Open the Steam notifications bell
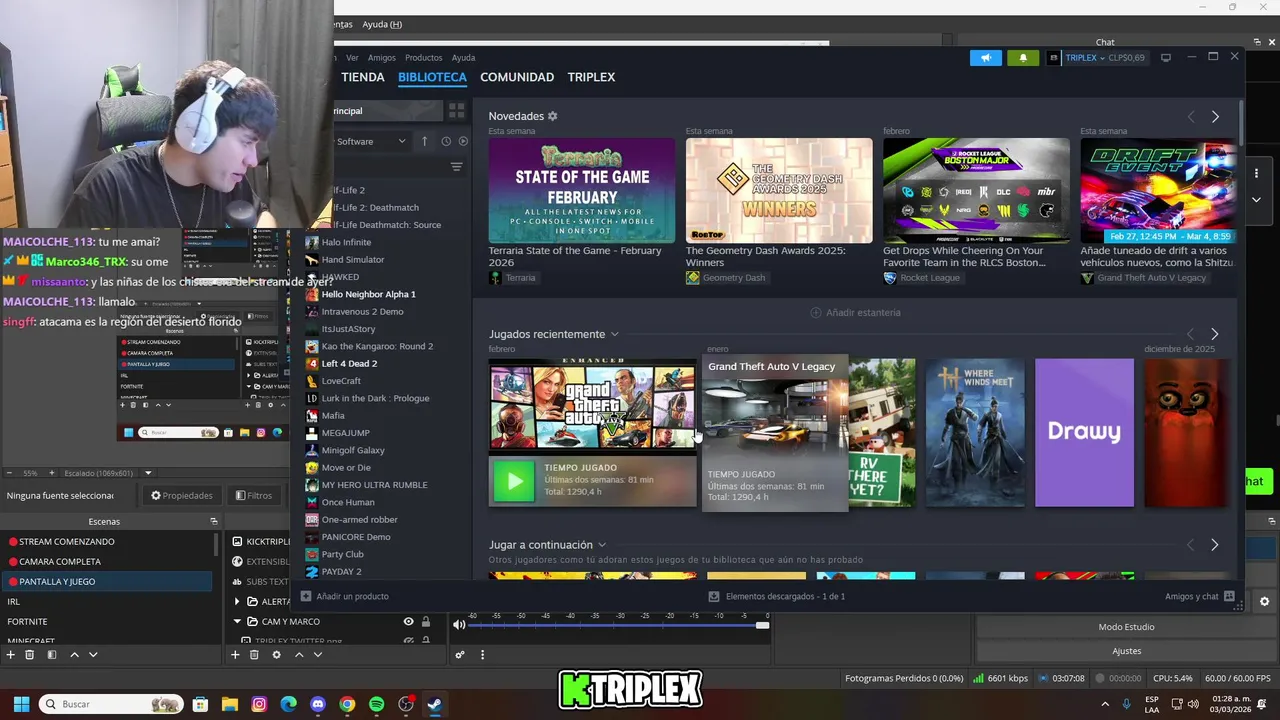The height and width of the screenshot is (720, 1280). (1022, 58)
